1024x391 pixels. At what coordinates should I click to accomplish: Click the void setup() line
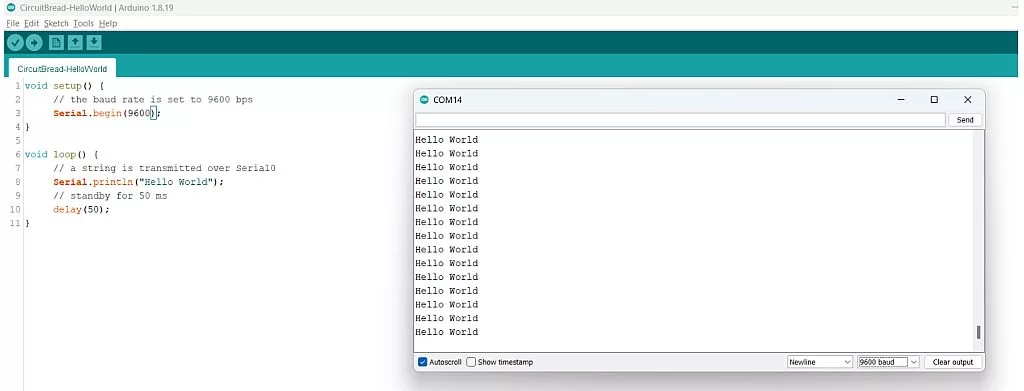point(65,86)
